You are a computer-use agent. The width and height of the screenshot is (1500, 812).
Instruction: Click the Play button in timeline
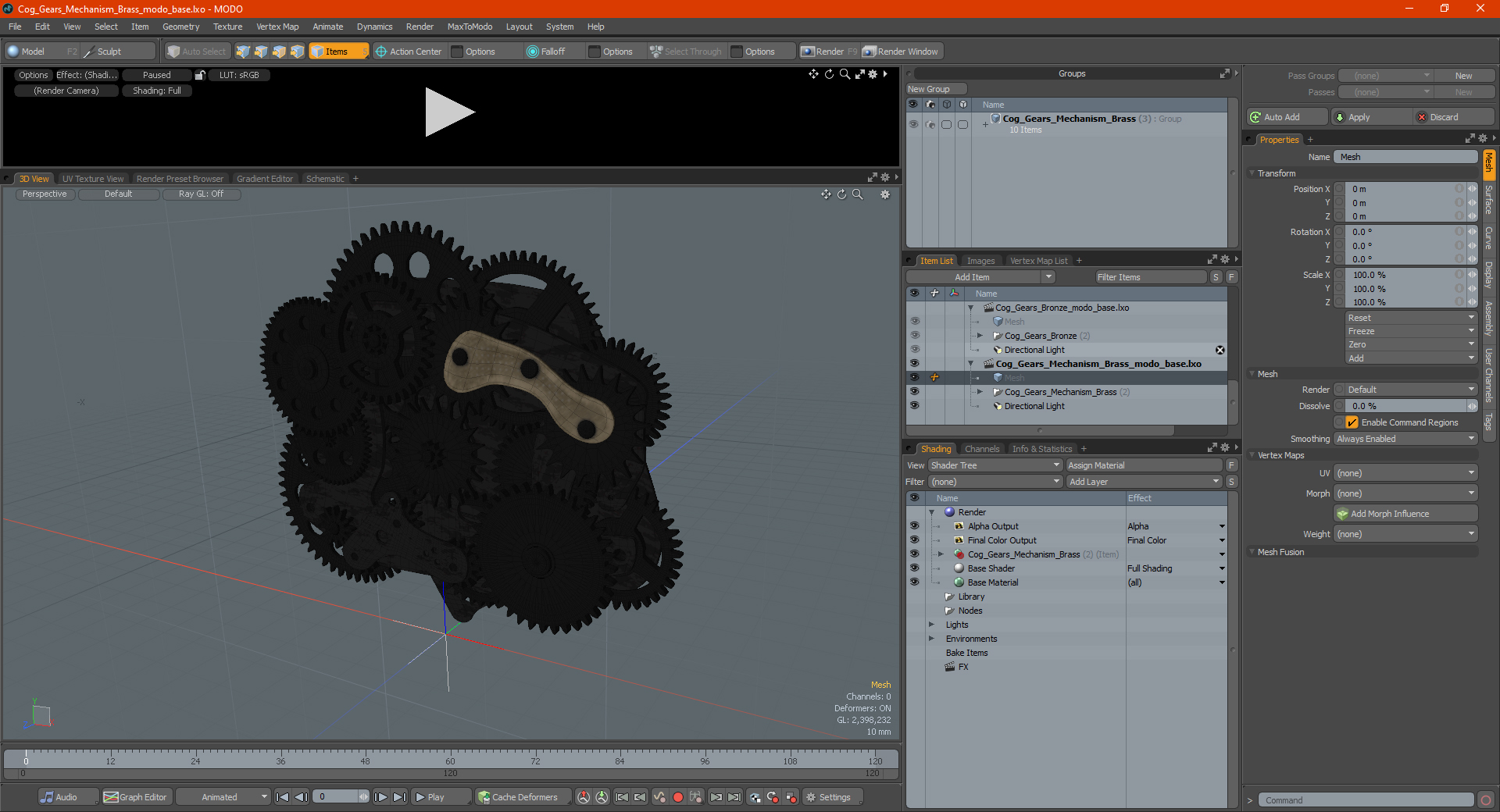441,797
